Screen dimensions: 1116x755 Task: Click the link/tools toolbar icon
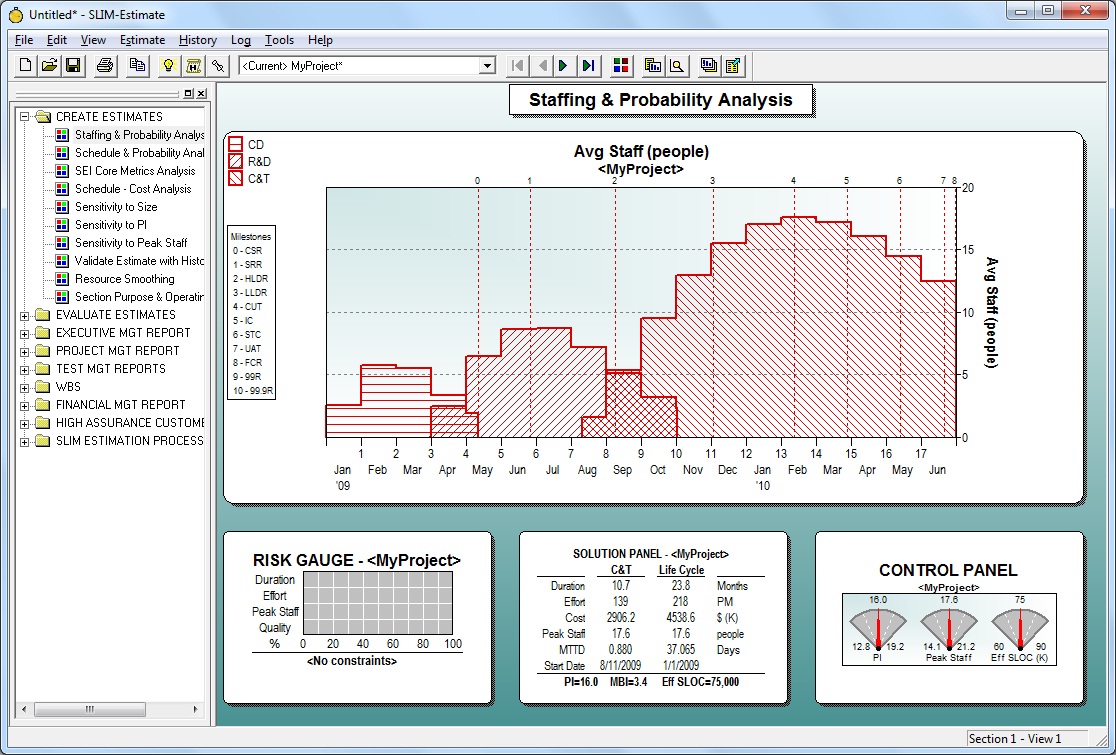click(218, 65)
